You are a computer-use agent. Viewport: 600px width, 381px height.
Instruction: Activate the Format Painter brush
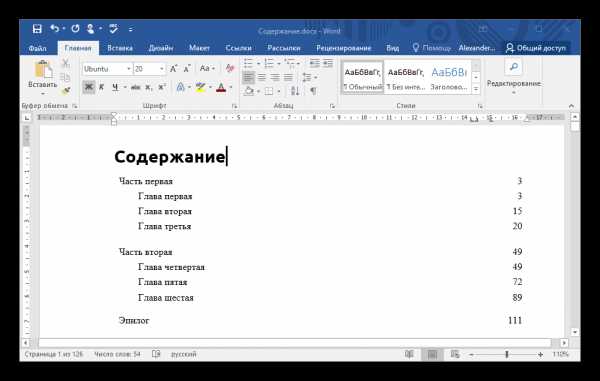(66, 91)
